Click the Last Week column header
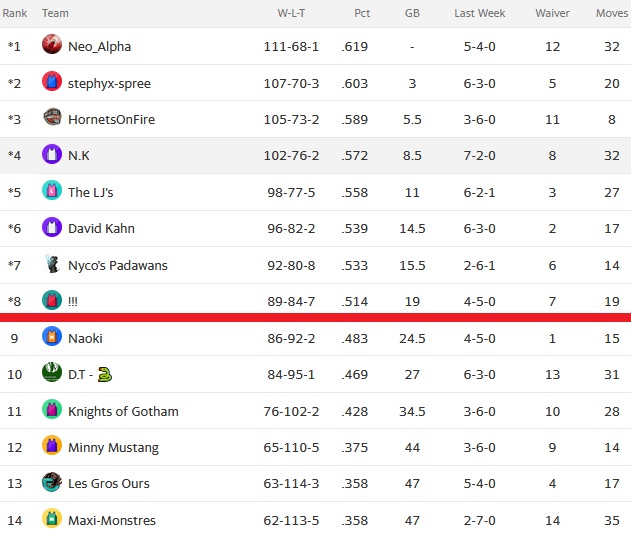Image resolution: width=631 pixels, height=534 pixels. click(x=479, y=13)
